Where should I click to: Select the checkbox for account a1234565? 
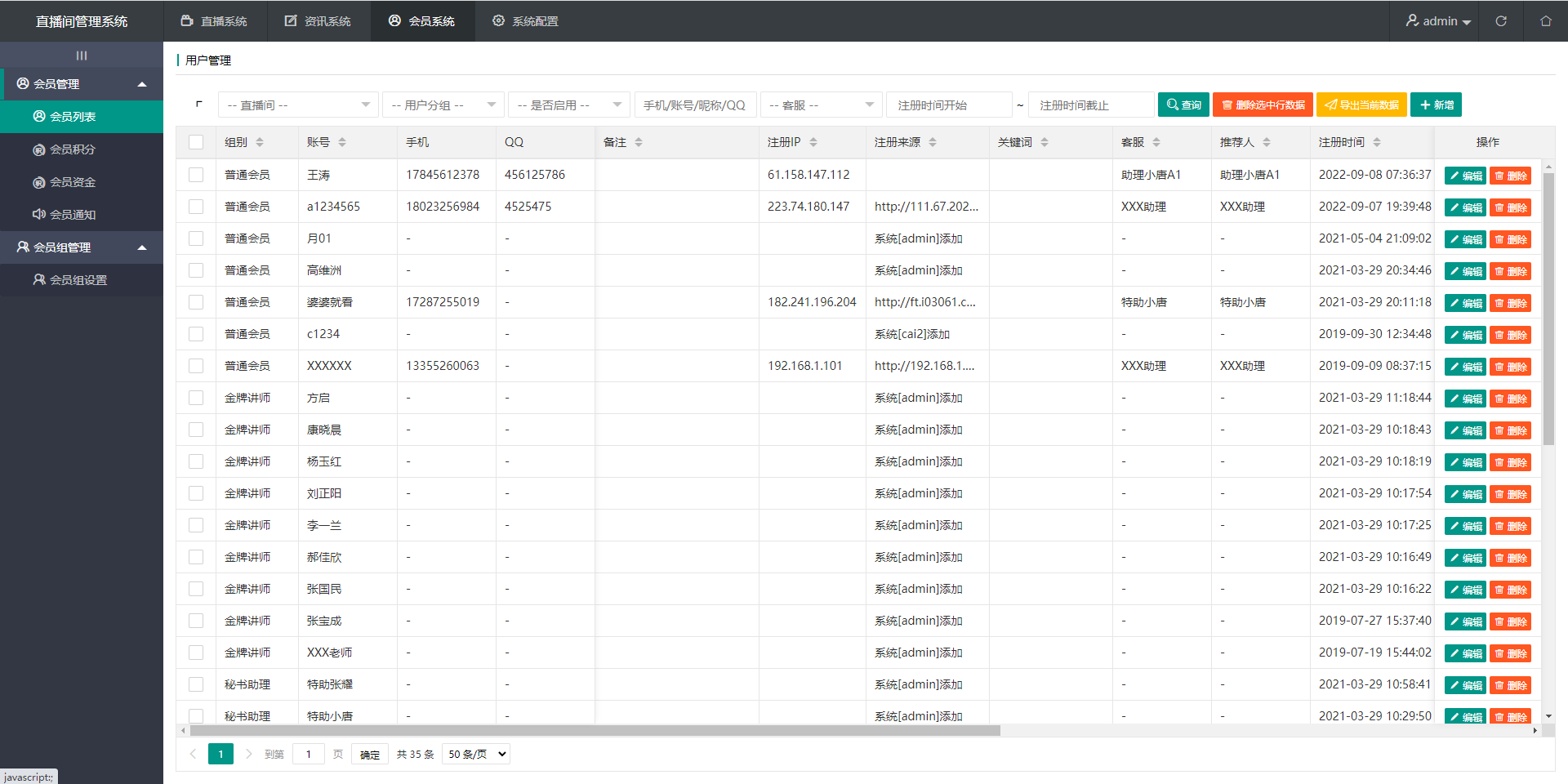pos(196,207)
